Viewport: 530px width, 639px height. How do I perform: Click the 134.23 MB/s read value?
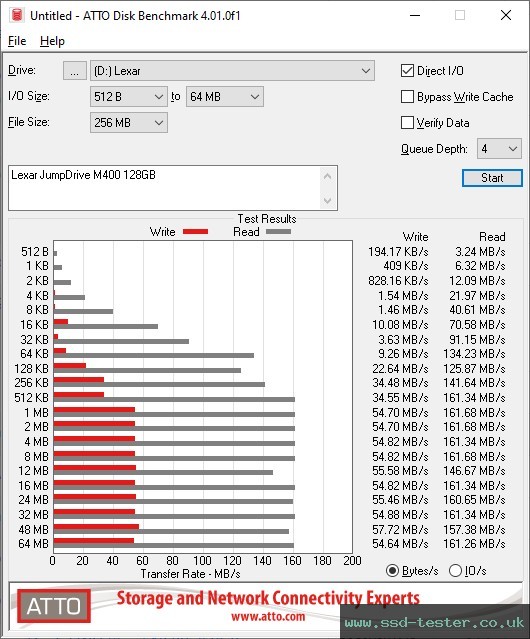point(474,354)
